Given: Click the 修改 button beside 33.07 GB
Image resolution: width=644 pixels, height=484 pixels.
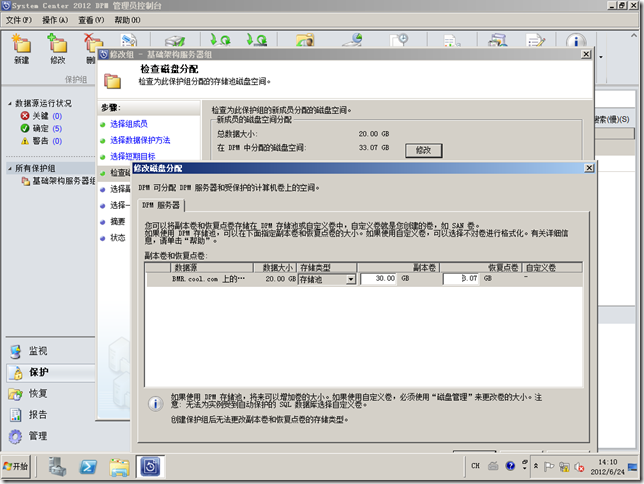Looking at the screenshot, I should (423, 150).
